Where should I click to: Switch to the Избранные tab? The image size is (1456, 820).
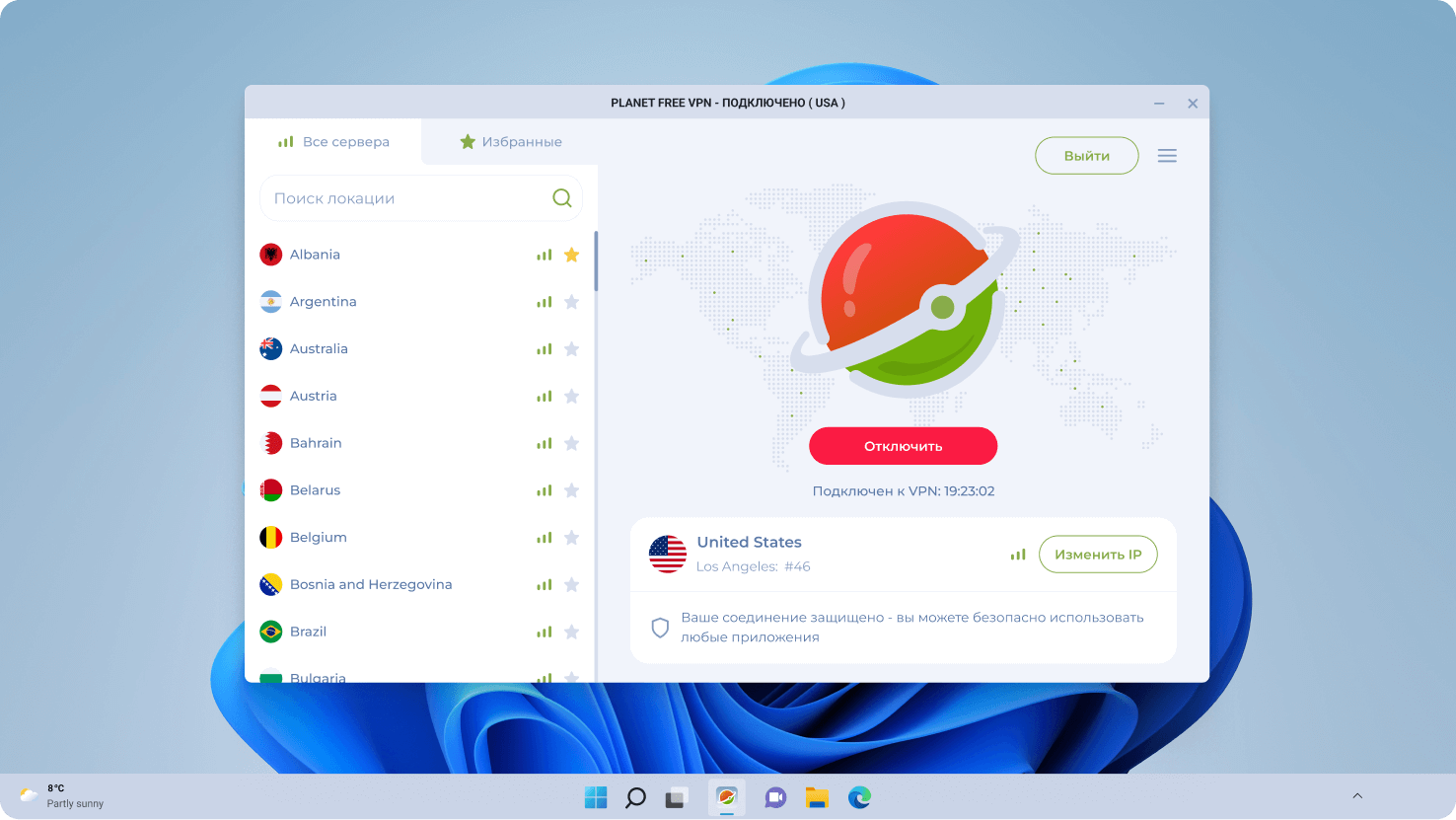pos(510,141)
